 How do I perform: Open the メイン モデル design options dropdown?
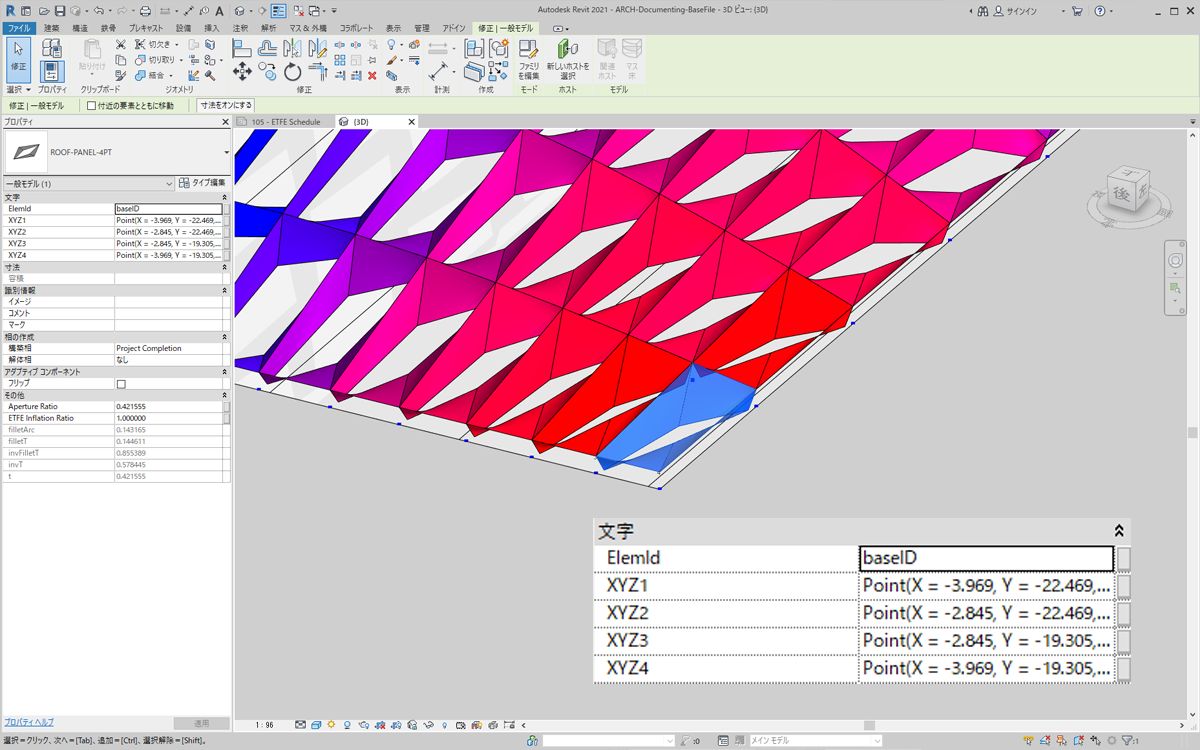point(814,741)
